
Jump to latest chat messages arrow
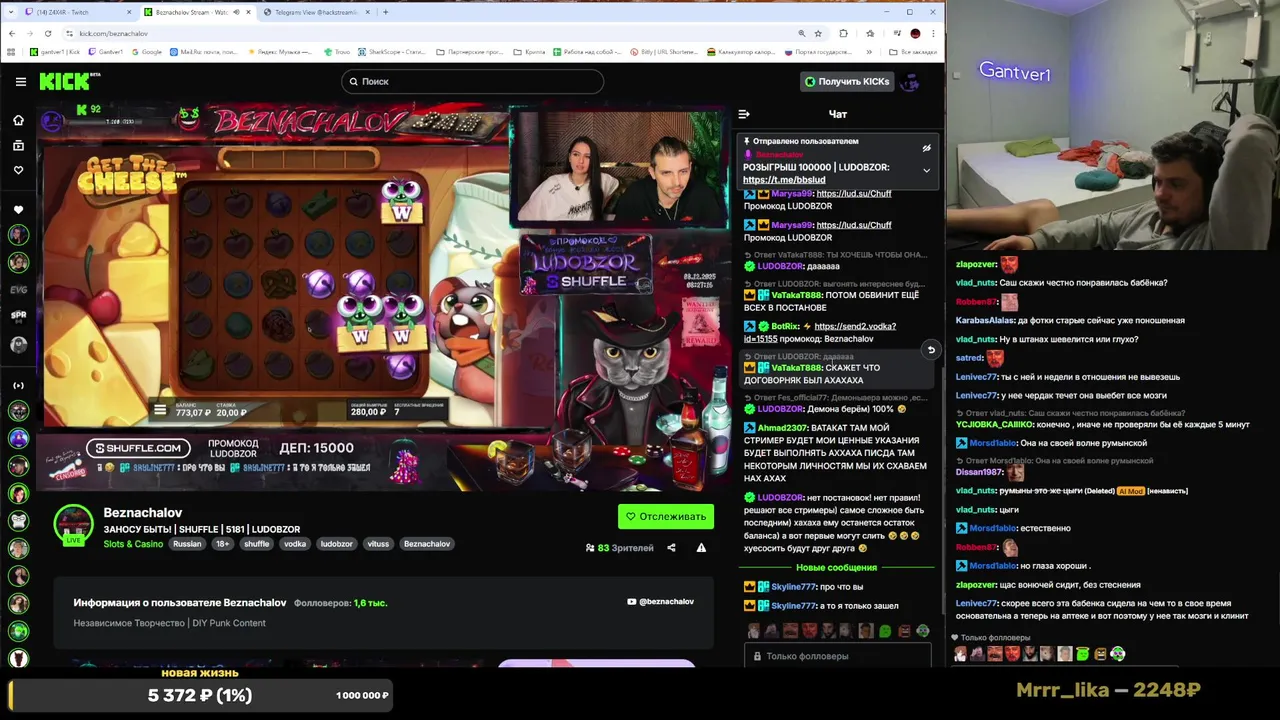[x=930, y=350]
